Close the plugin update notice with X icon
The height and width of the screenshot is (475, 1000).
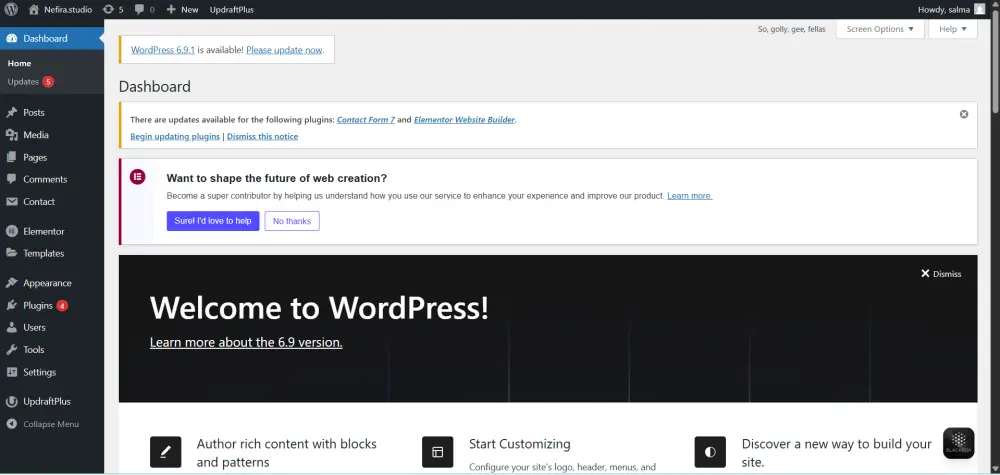point(964,114)
